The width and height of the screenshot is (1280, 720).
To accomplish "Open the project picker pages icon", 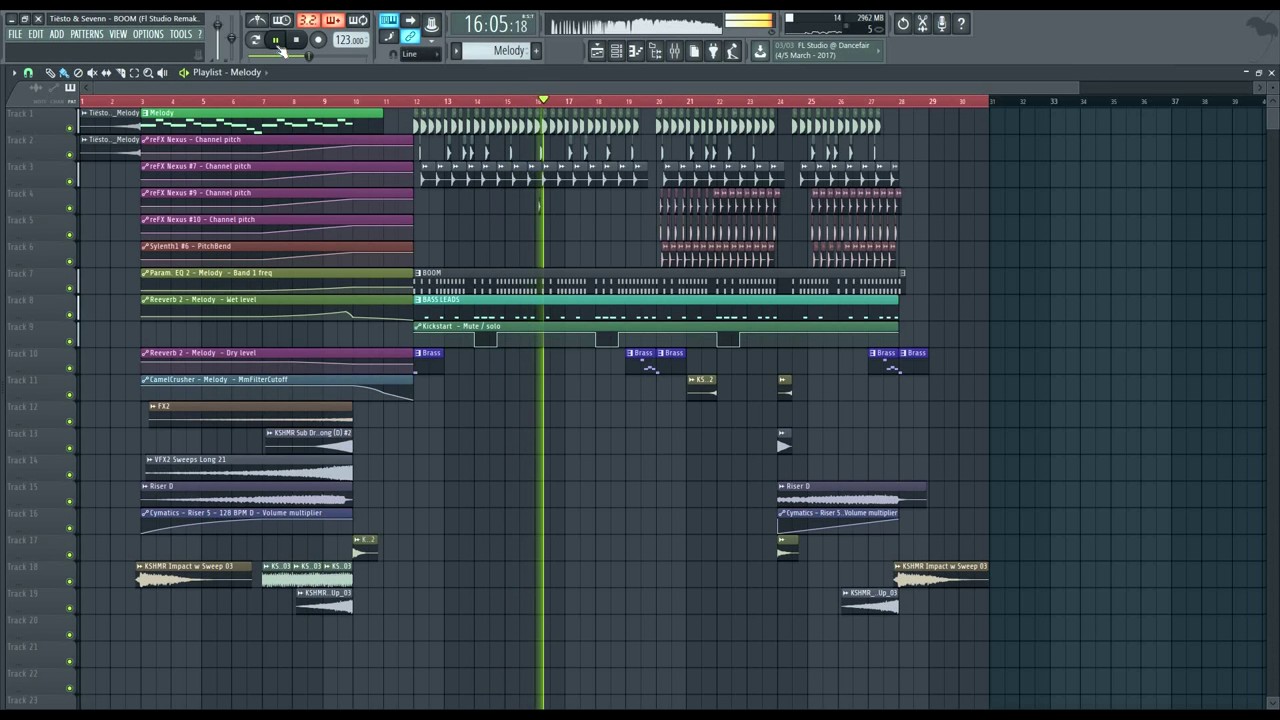I will click(x=694, y=51).
